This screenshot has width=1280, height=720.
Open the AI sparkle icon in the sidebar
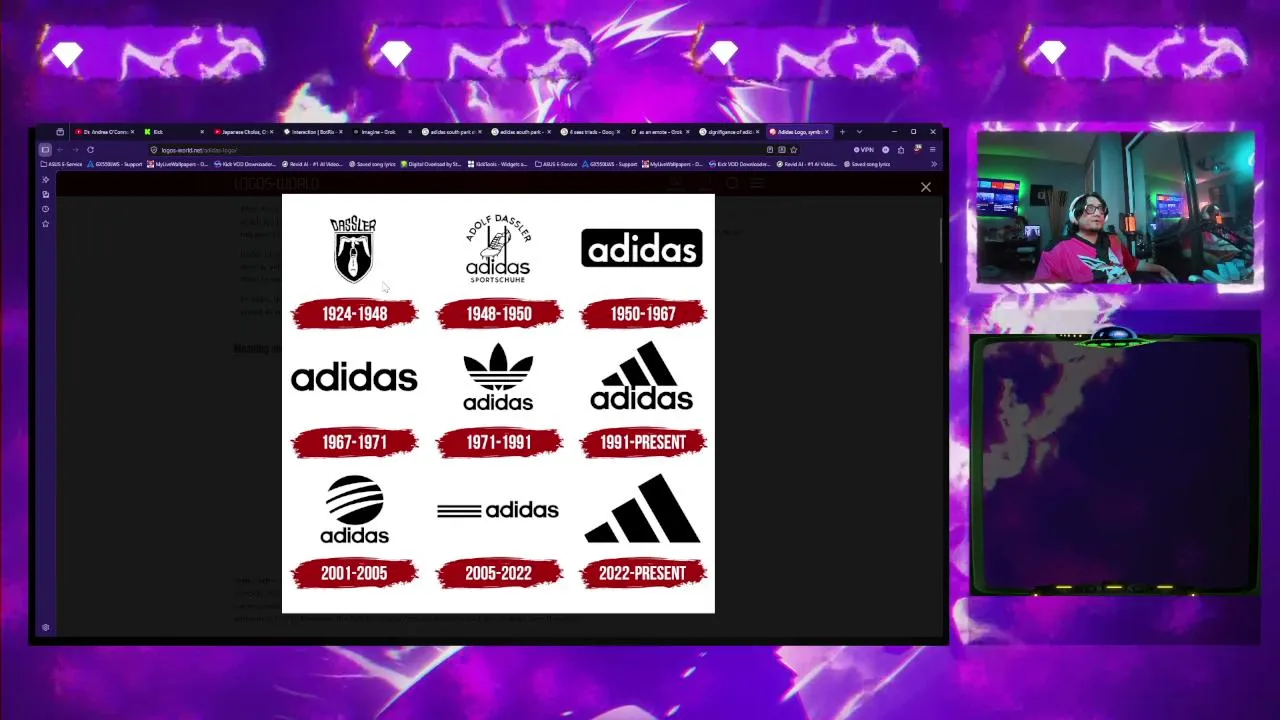click(x=45, y=180)
